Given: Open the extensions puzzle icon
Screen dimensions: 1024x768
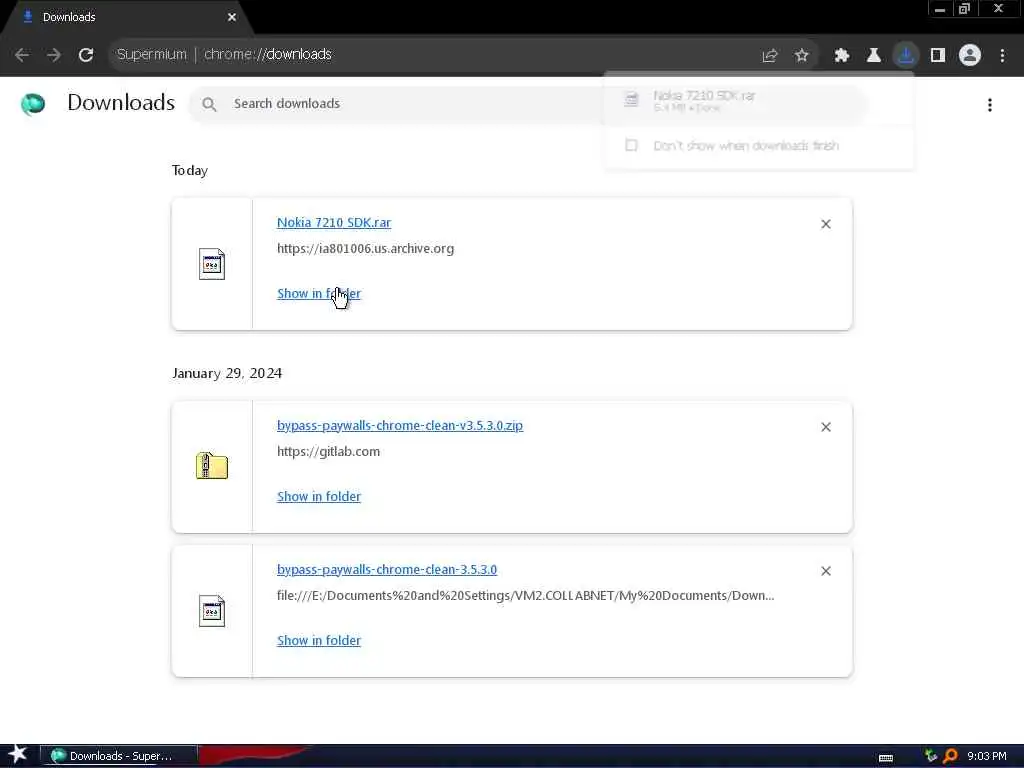Looking at the screenshot, I should click(842, 56).
